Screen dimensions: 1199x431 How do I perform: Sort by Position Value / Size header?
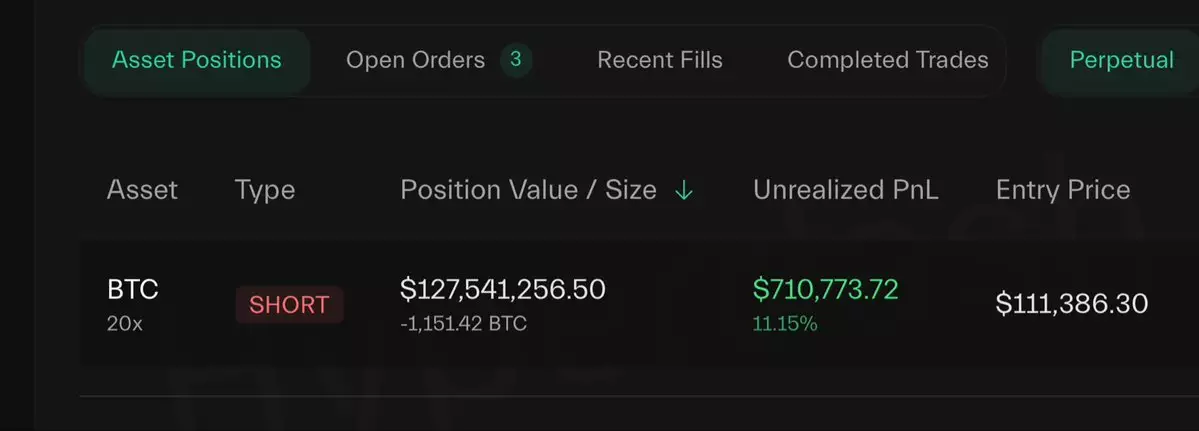pyautogui.click(x=528, y=190)
